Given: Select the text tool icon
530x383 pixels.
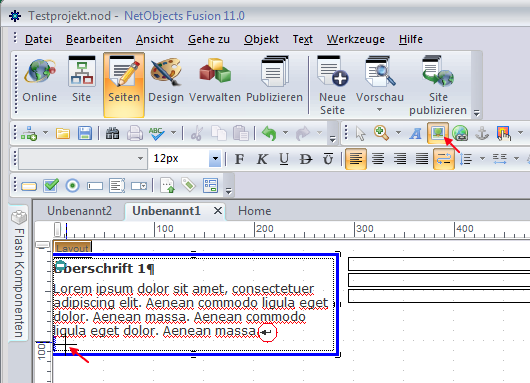Looking at the screenshot, I should (415, 134).
